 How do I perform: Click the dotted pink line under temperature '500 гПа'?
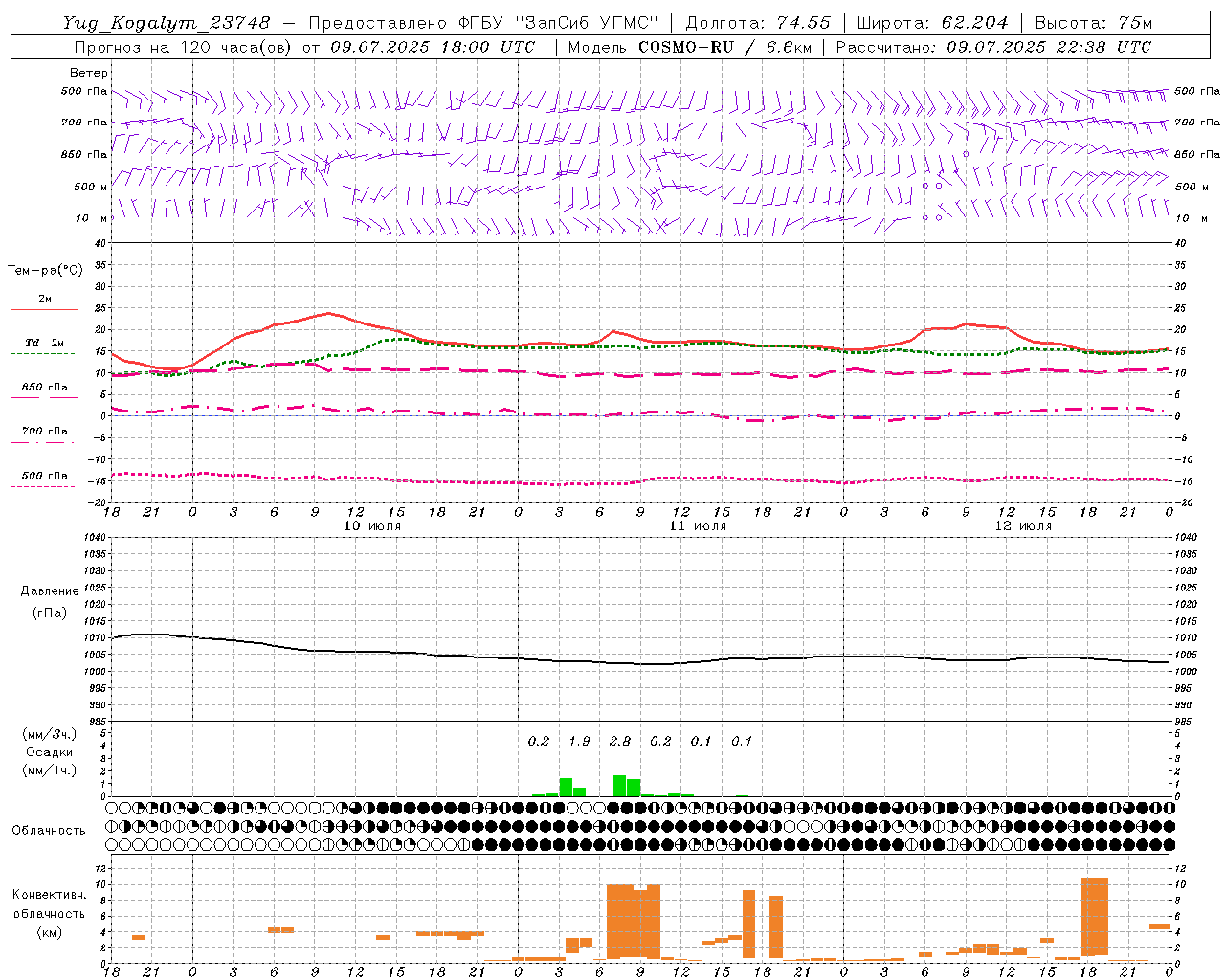coord(43,486)
